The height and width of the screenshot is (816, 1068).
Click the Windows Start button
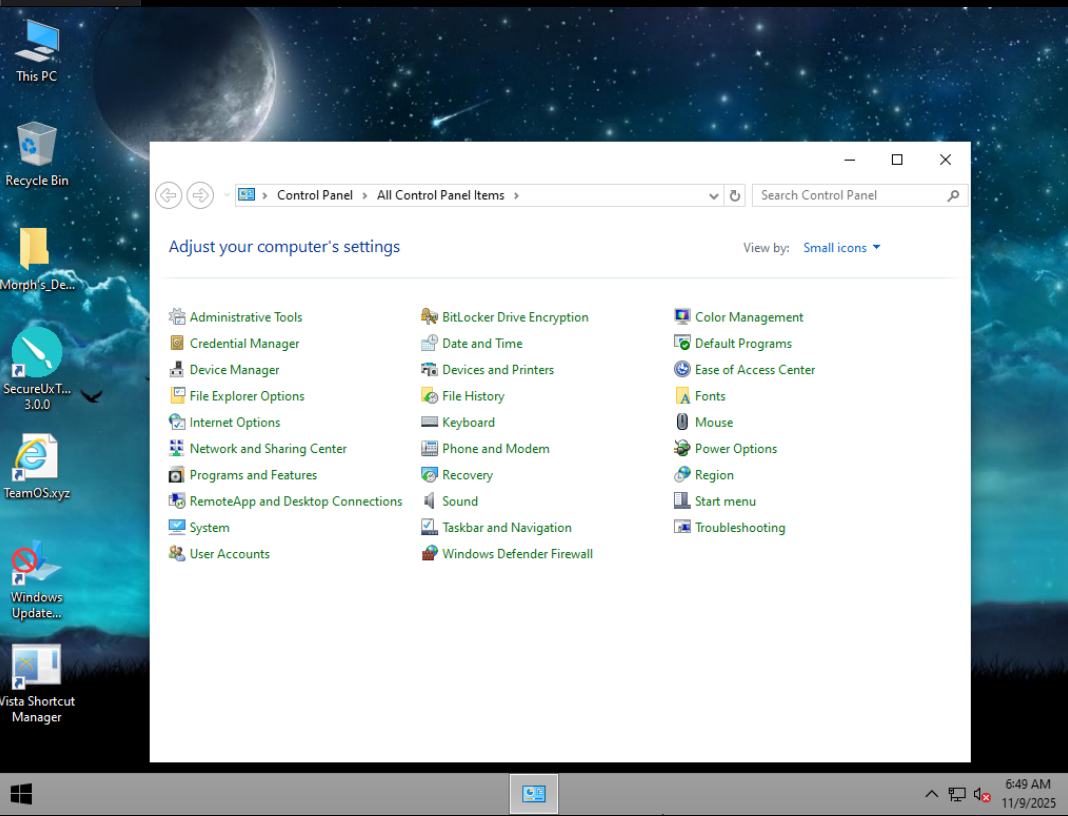click(x=21, y=794)
